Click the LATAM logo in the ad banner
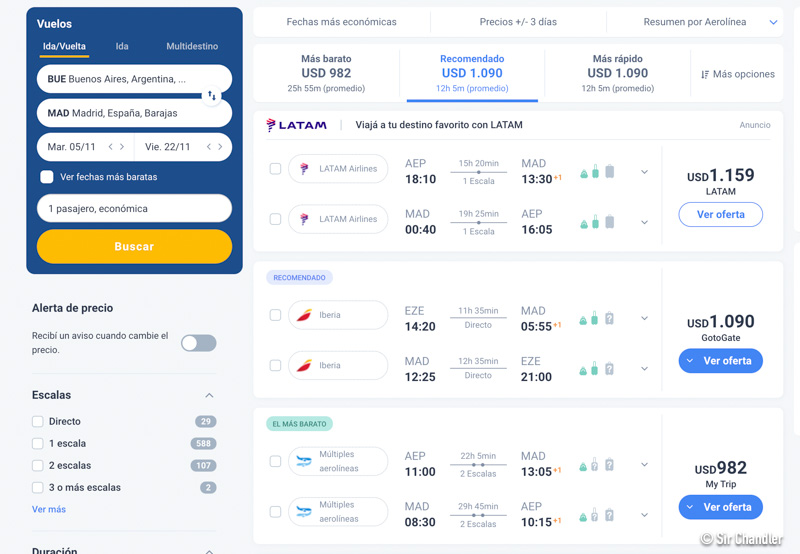Image resolution: width=800 pixels, height=554 pixels. click(296, 125)
